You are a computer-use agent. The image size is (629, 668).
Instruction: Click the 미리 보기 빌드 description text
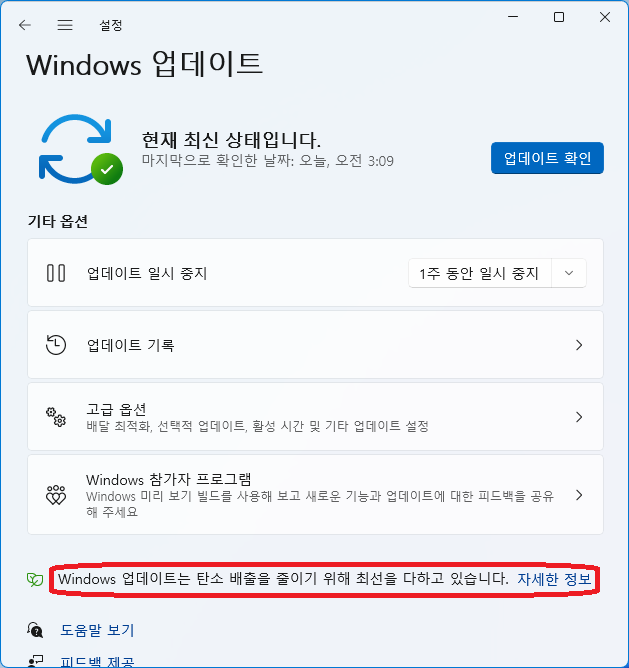pyautogui.click(x=320, y=504)
